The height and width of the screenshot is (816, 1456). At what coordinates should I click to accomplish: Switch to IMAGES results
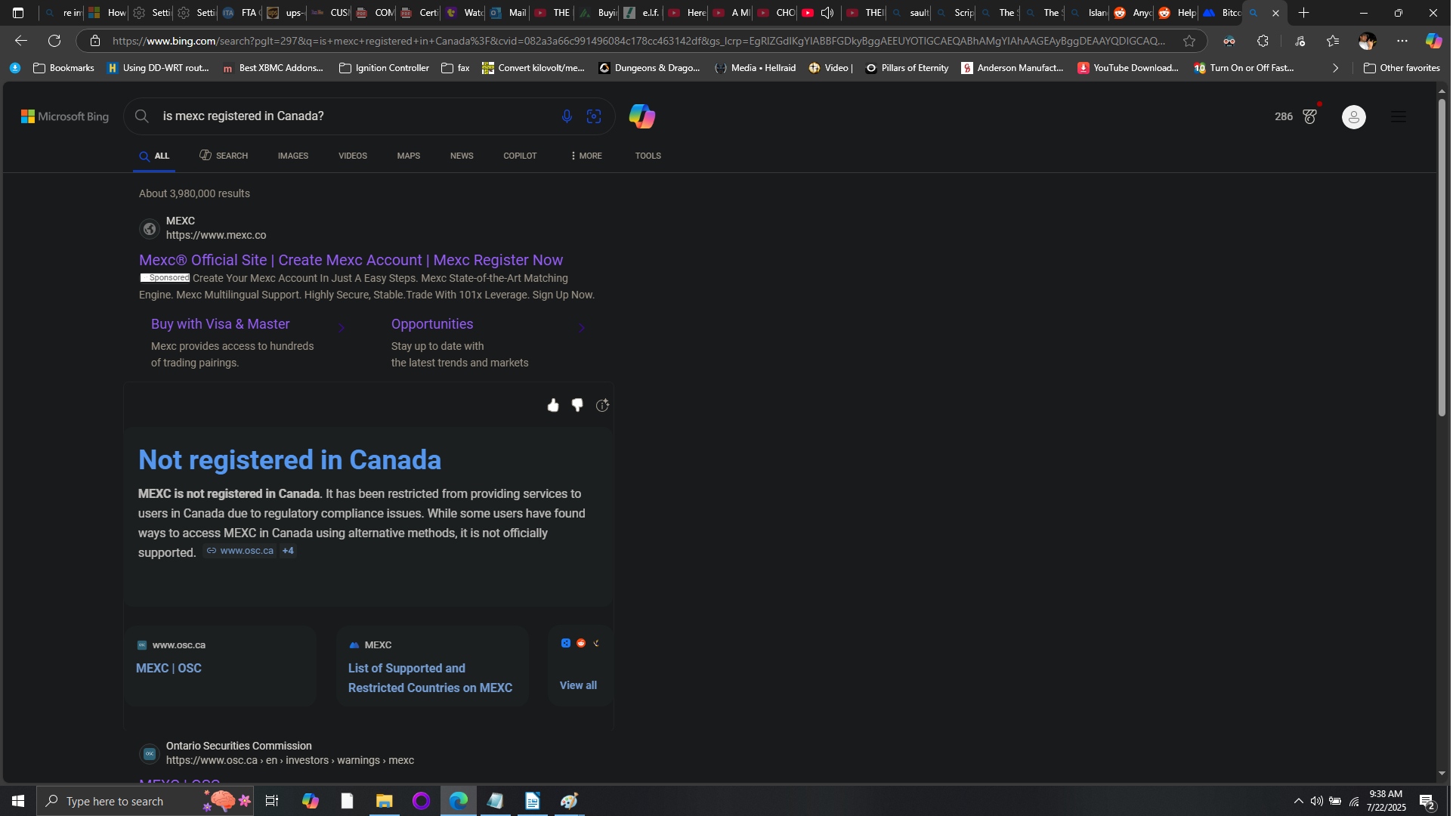293,156
